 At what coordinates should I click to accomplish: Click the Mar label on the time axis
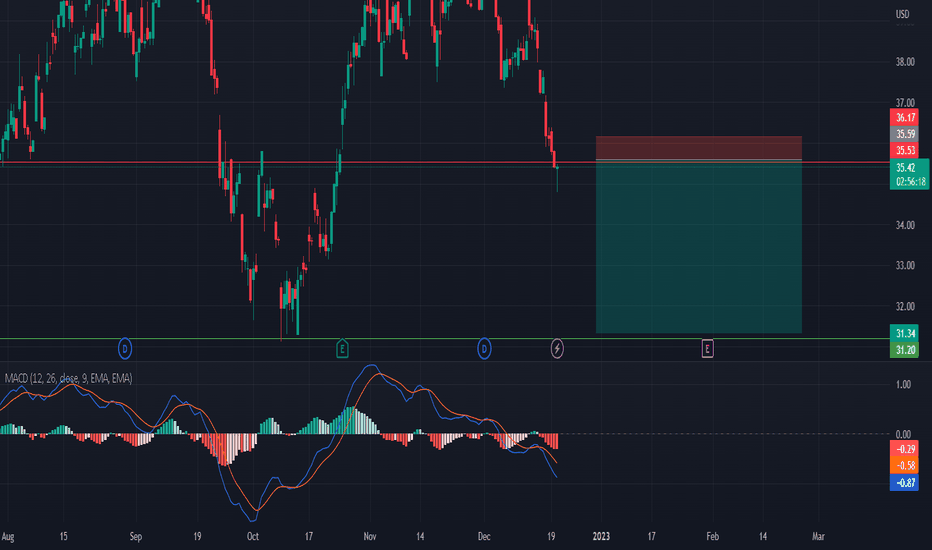[x=818, y=536]
